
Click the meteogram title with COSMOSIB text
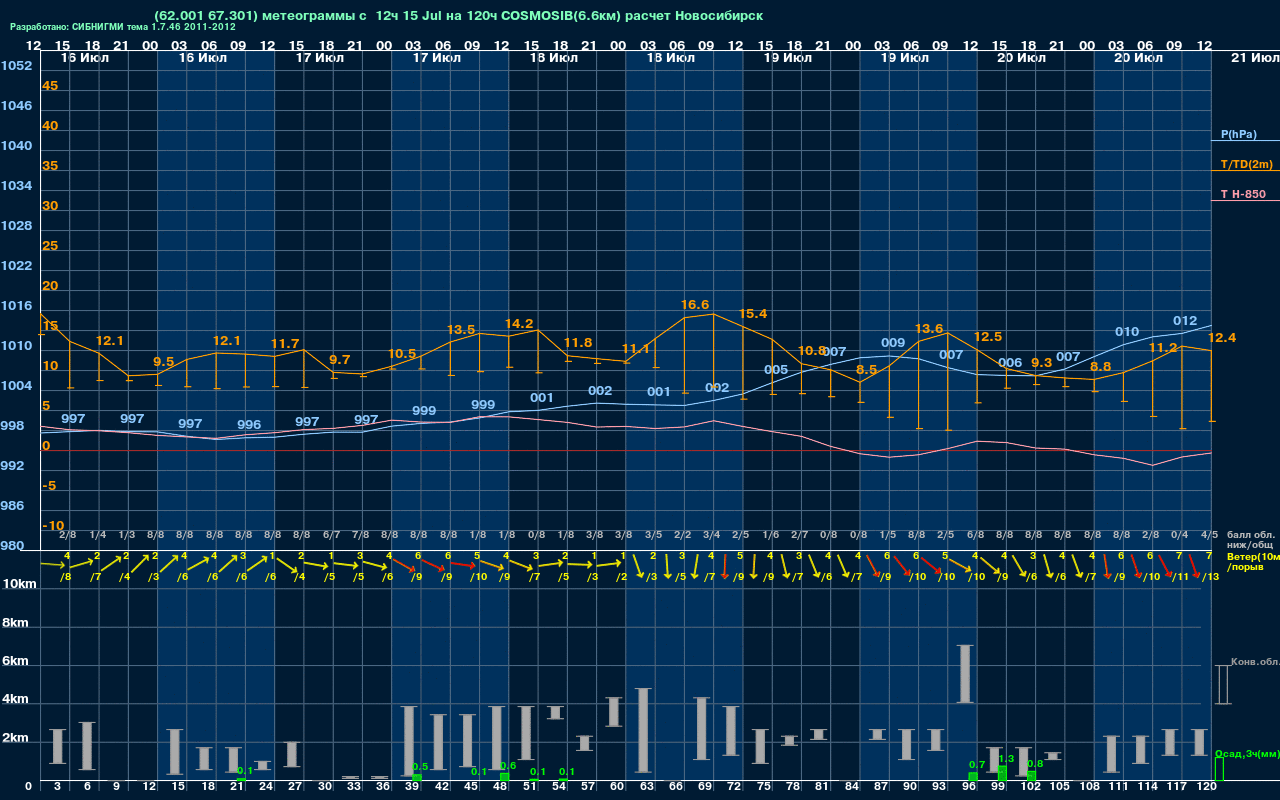(x=458, y=16)
